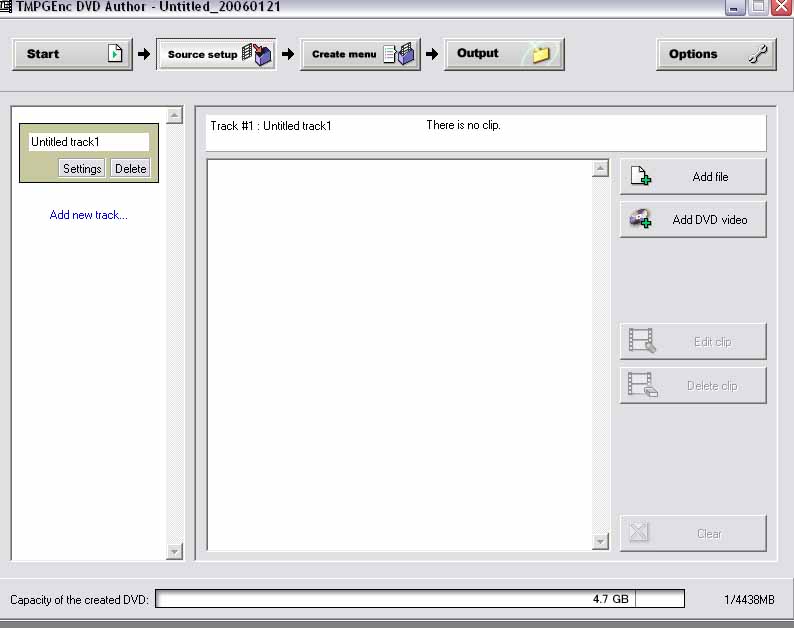Image resolution: width=794 pixels, height=628 pixels.
Task: Click the TMPGEnc app icon in title bar
Action: (6, 7)
